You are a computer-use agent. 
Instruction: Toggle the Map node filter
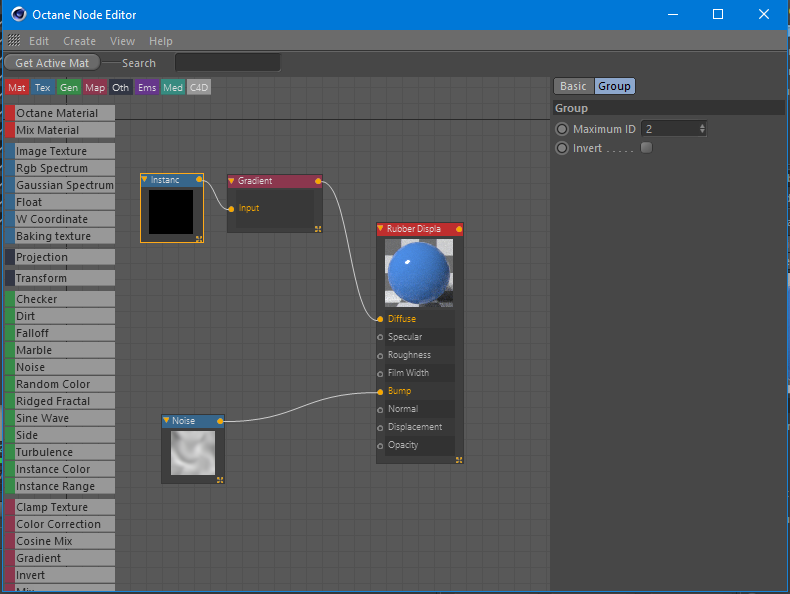coord(95,88)
